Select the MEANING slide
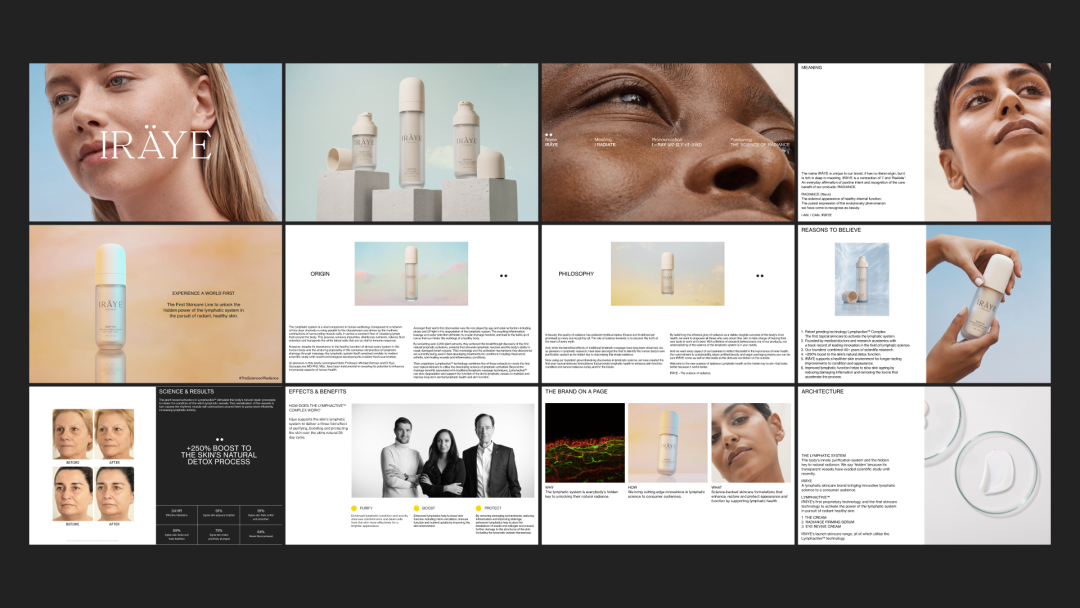The image size is (1080, 608). pos(924,143)
